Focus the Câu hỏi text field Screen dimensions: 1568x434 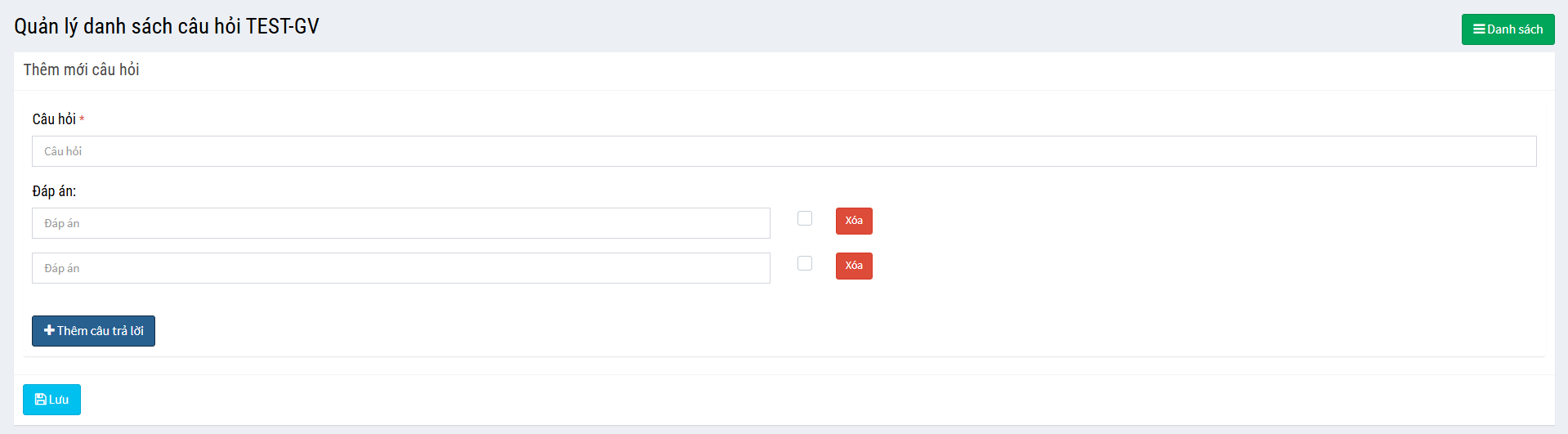click(784, 151)
